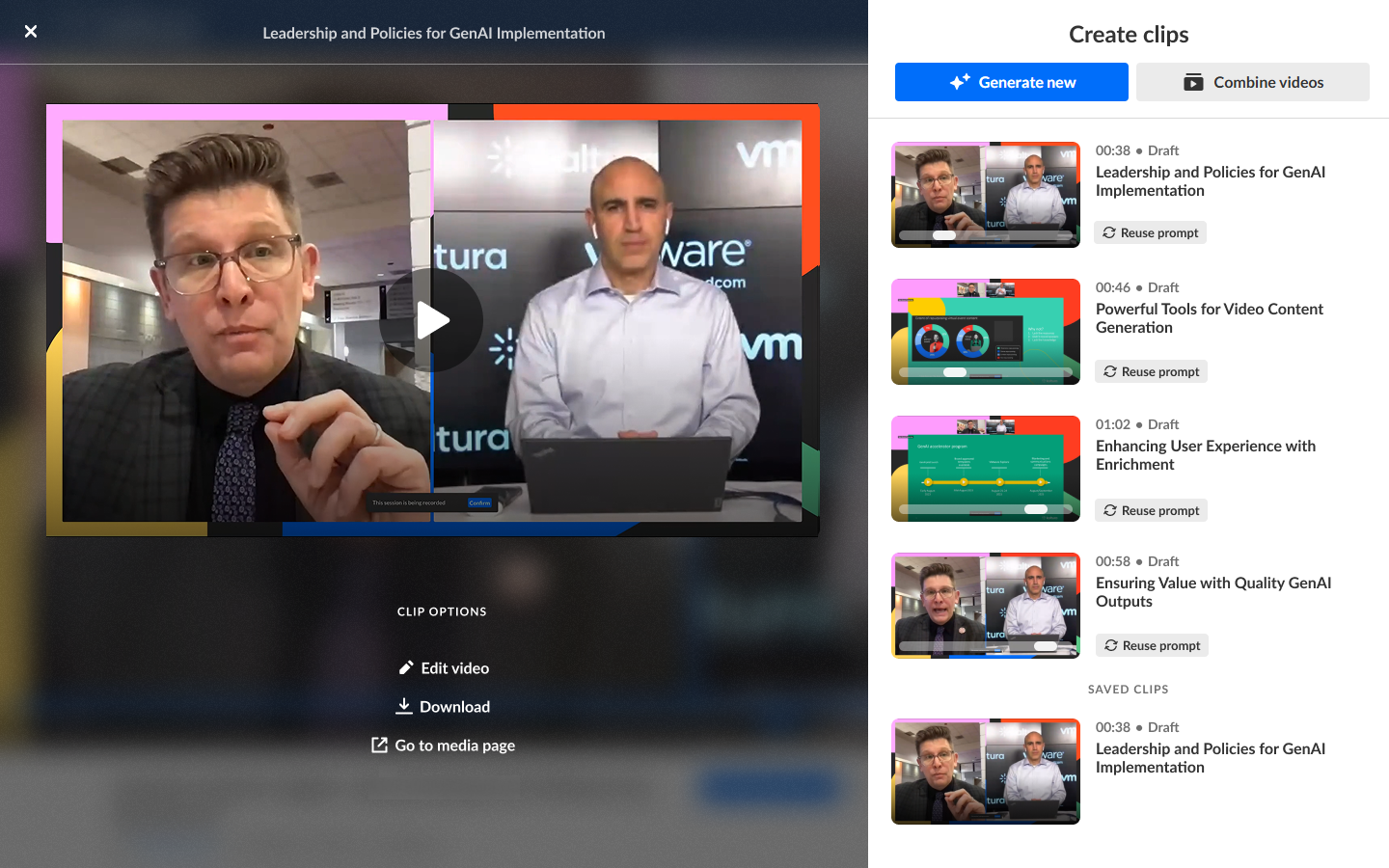Reuse prompt for Ensuring Value with Quality clip
The width and height of the screenshot is (1389, 868).
(1152, 645)
